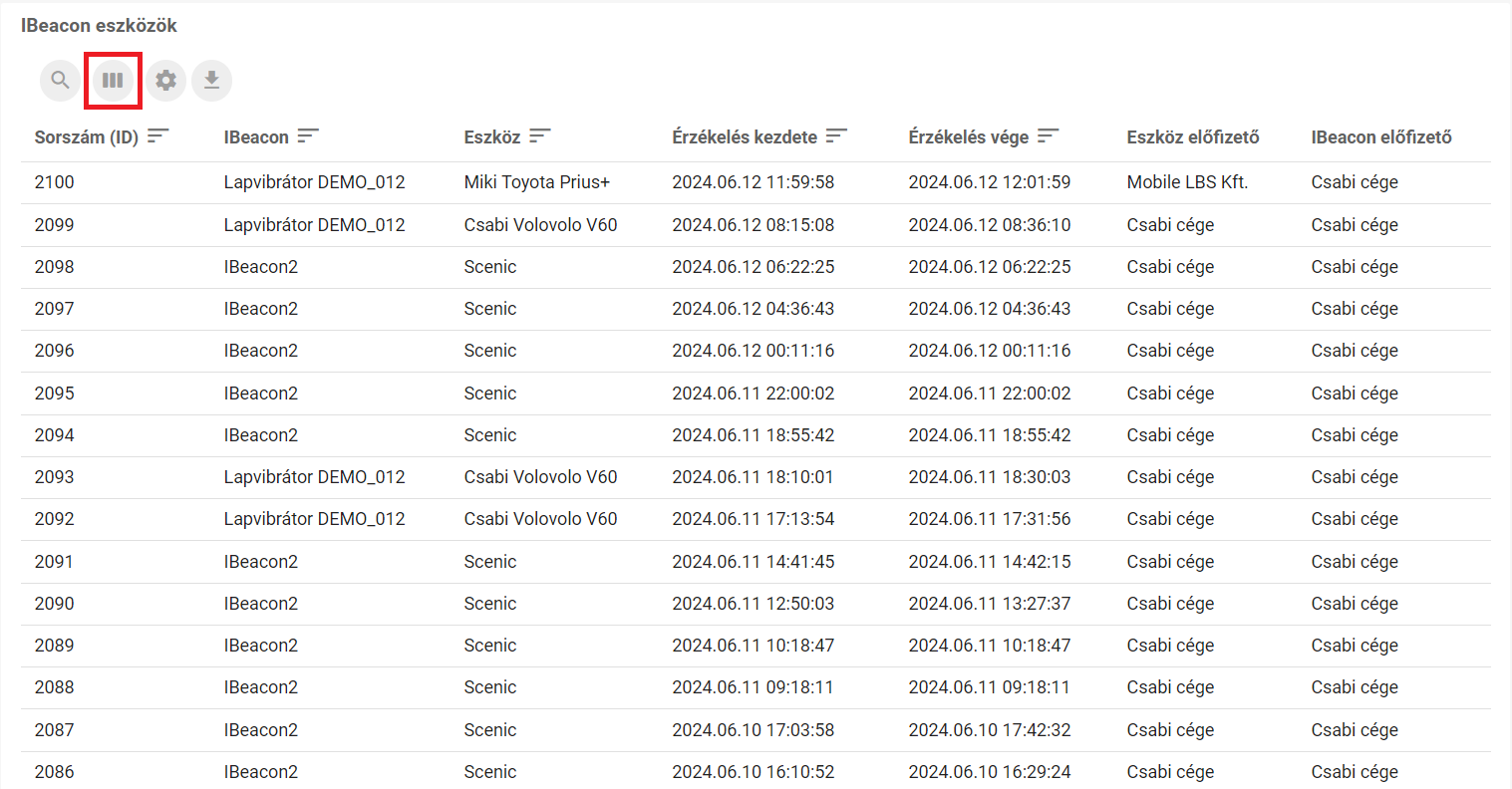This screenshot has width=1512, height=789.
Task: Sort by Sorszám (ID) sort icon
Action: point(157,136)
